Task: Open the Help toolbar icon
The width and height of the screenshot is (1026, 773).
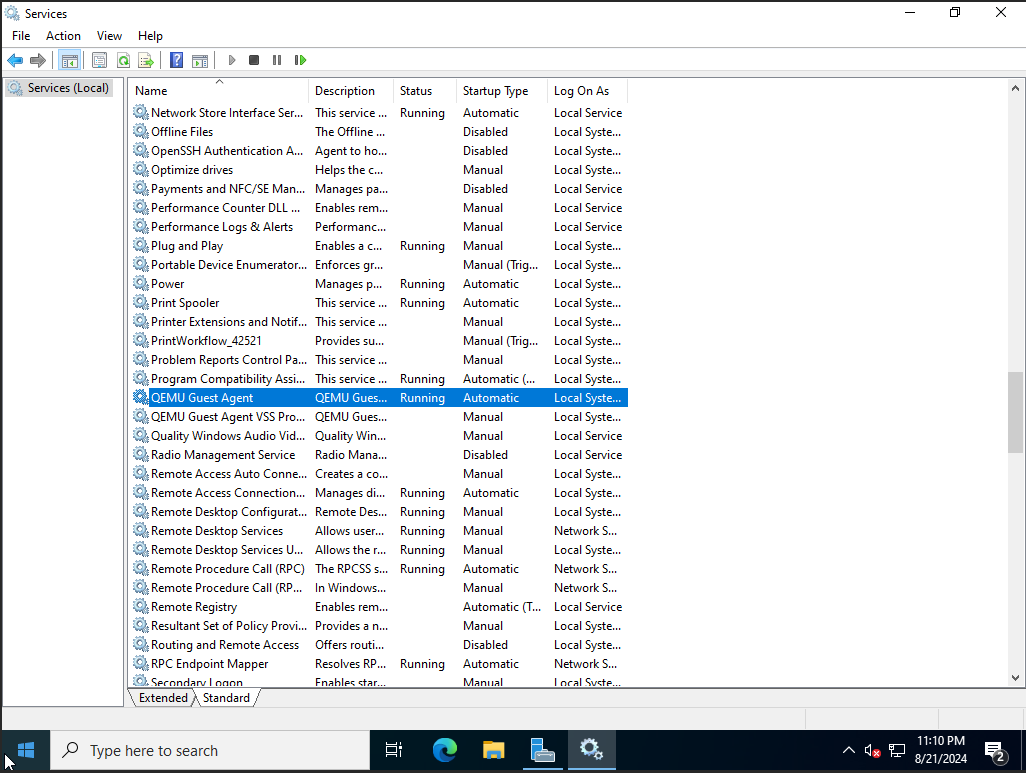Action: [177, 60]
